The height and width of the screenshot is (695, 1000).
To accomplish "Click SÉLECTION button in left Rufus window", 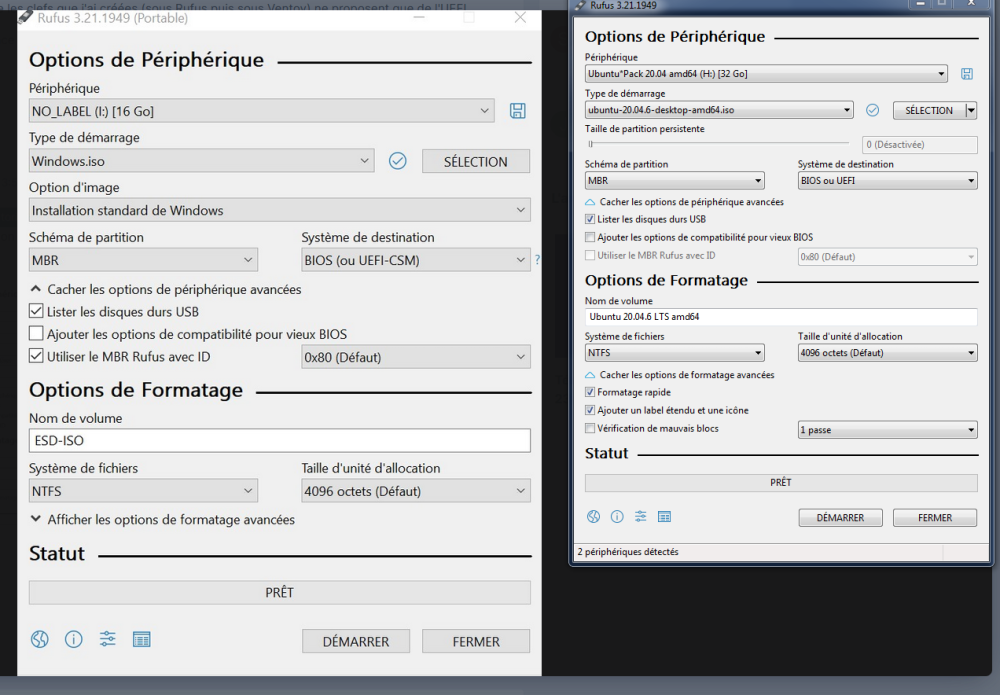I will pyautogui.click(x=476, y=161).
